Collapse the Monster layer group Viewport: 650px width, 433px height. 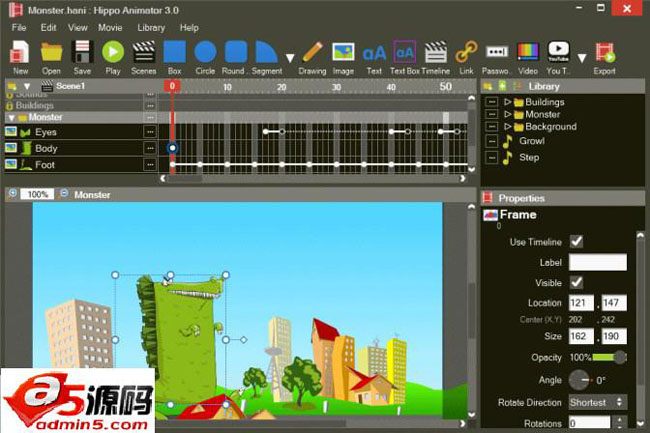pyautogui.click(x=12, y=118)
